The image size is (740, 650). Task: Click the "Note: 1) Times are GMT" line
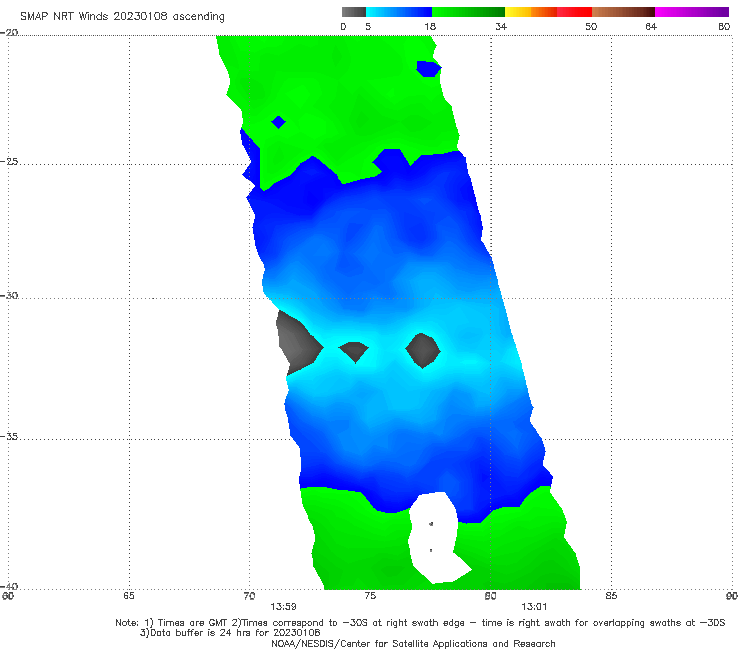(420, 623)
